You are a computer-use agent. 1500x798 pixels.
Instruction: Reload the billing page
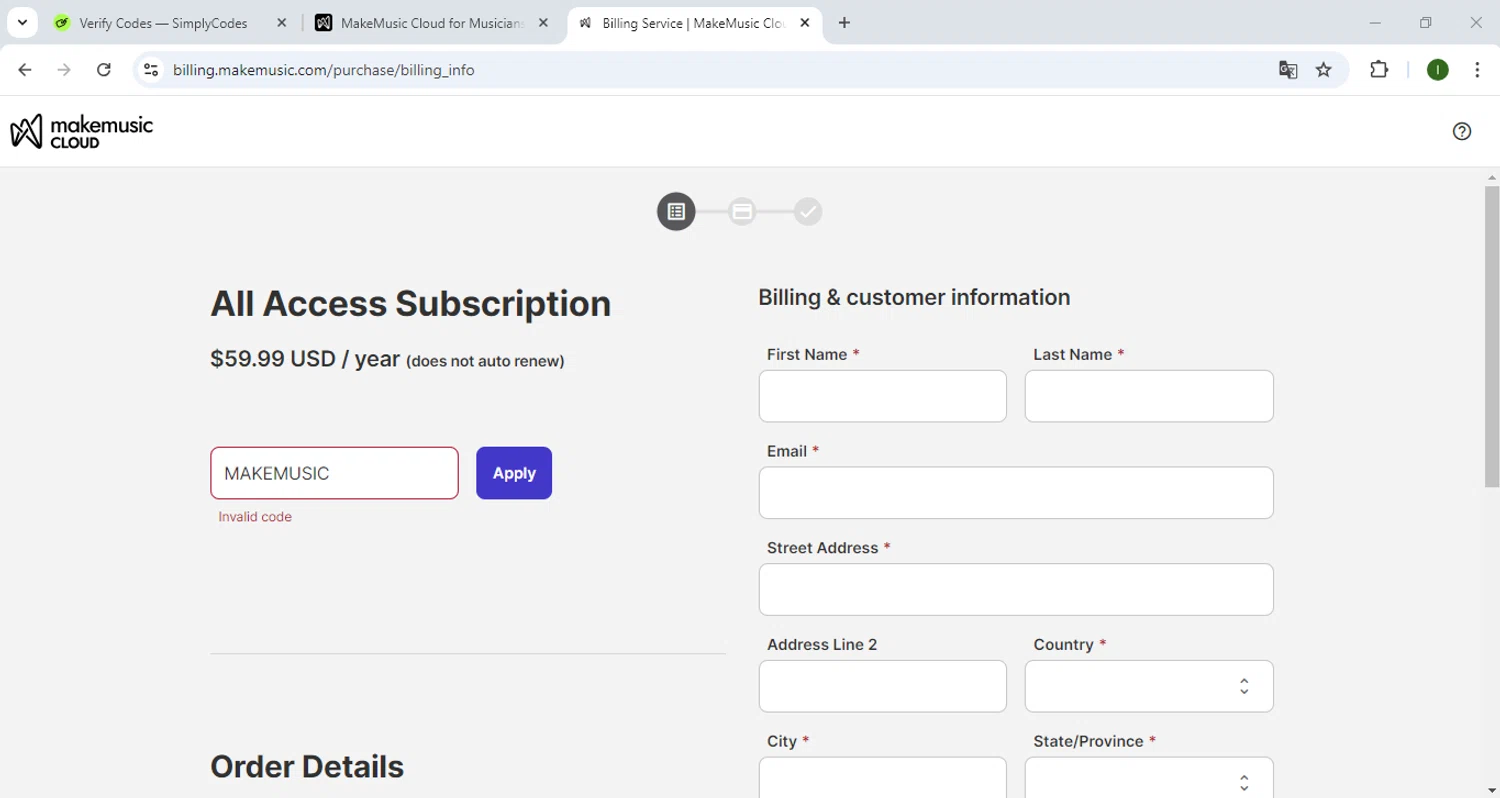tap(104, 70)
